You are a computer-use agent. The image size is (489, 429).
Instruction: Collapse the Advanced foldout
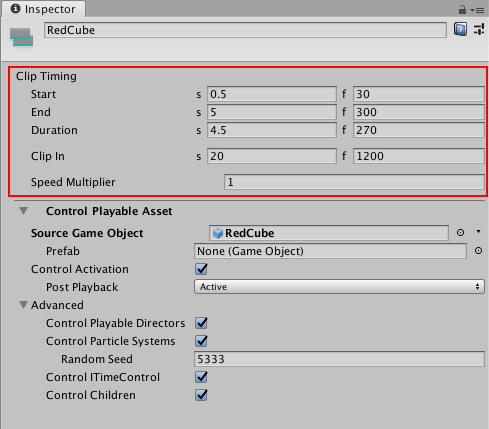tap(23, 305)
